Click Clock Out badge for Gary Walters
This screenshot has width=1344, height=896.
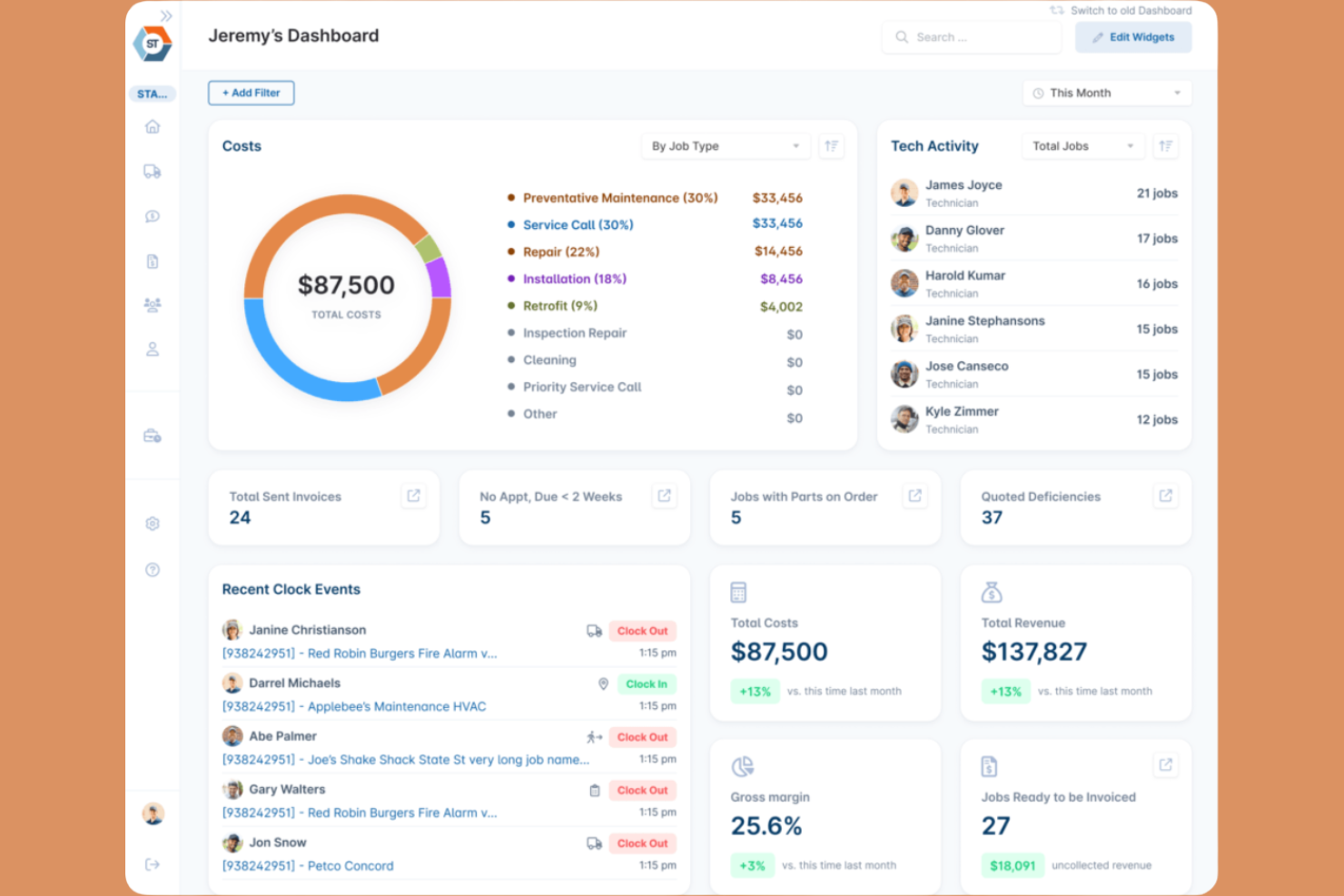642,790
